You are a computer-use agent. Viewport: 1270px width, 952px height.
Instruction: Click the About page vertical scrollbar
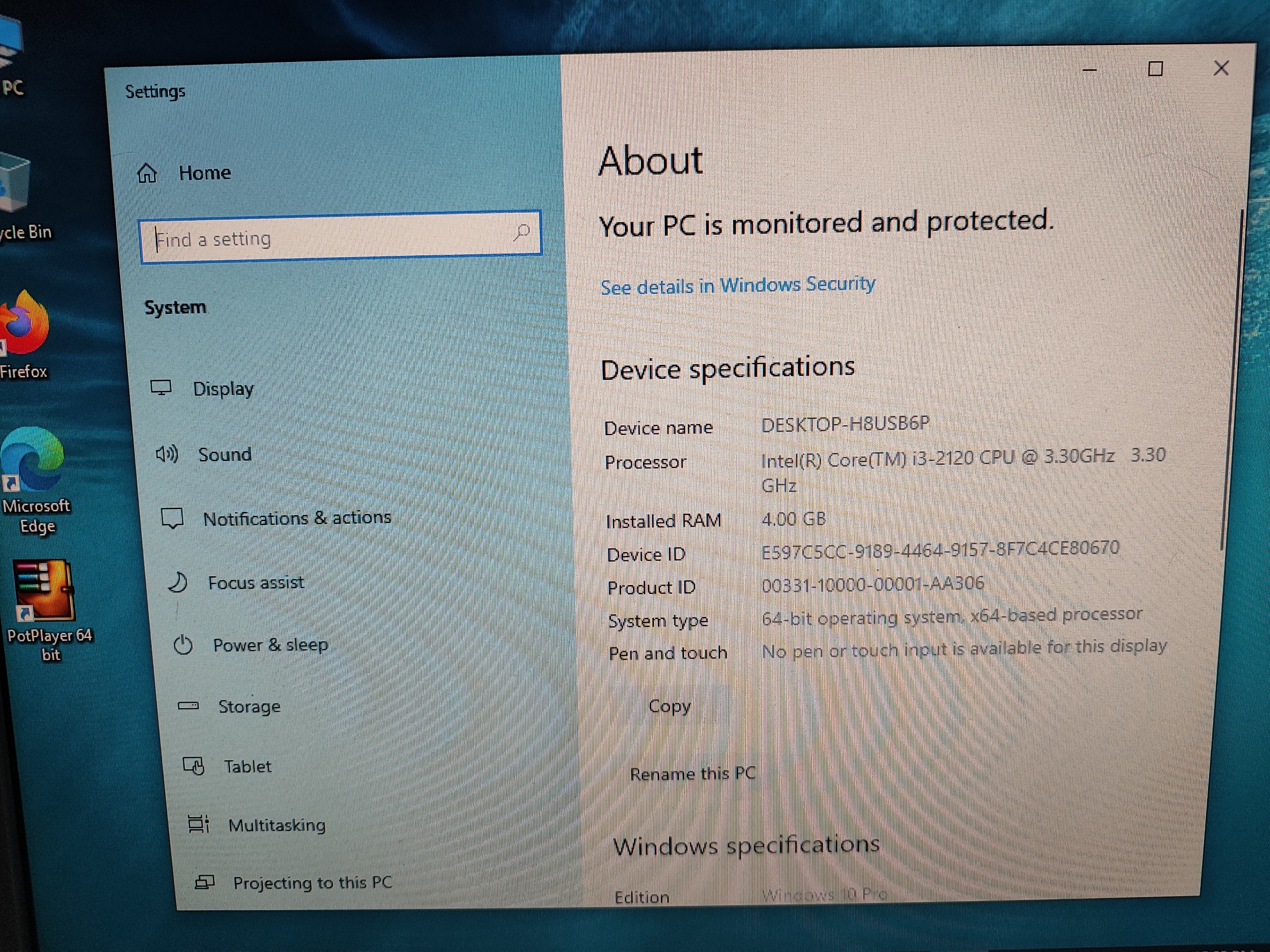click(x=1230, y=379)
